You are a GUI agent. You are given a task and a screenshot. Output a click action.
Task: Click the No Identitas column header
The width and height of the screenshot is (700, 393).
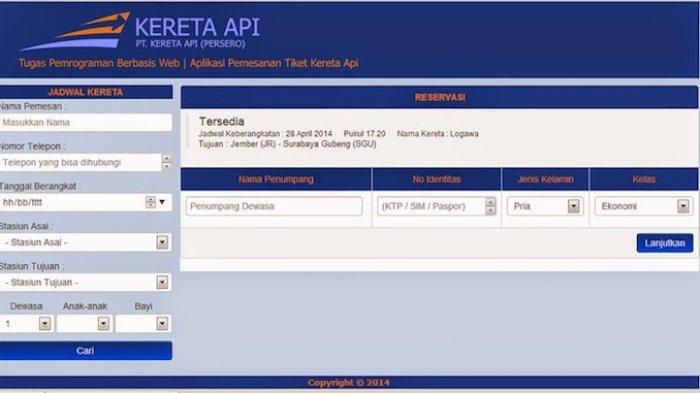(x=437, y=179)
